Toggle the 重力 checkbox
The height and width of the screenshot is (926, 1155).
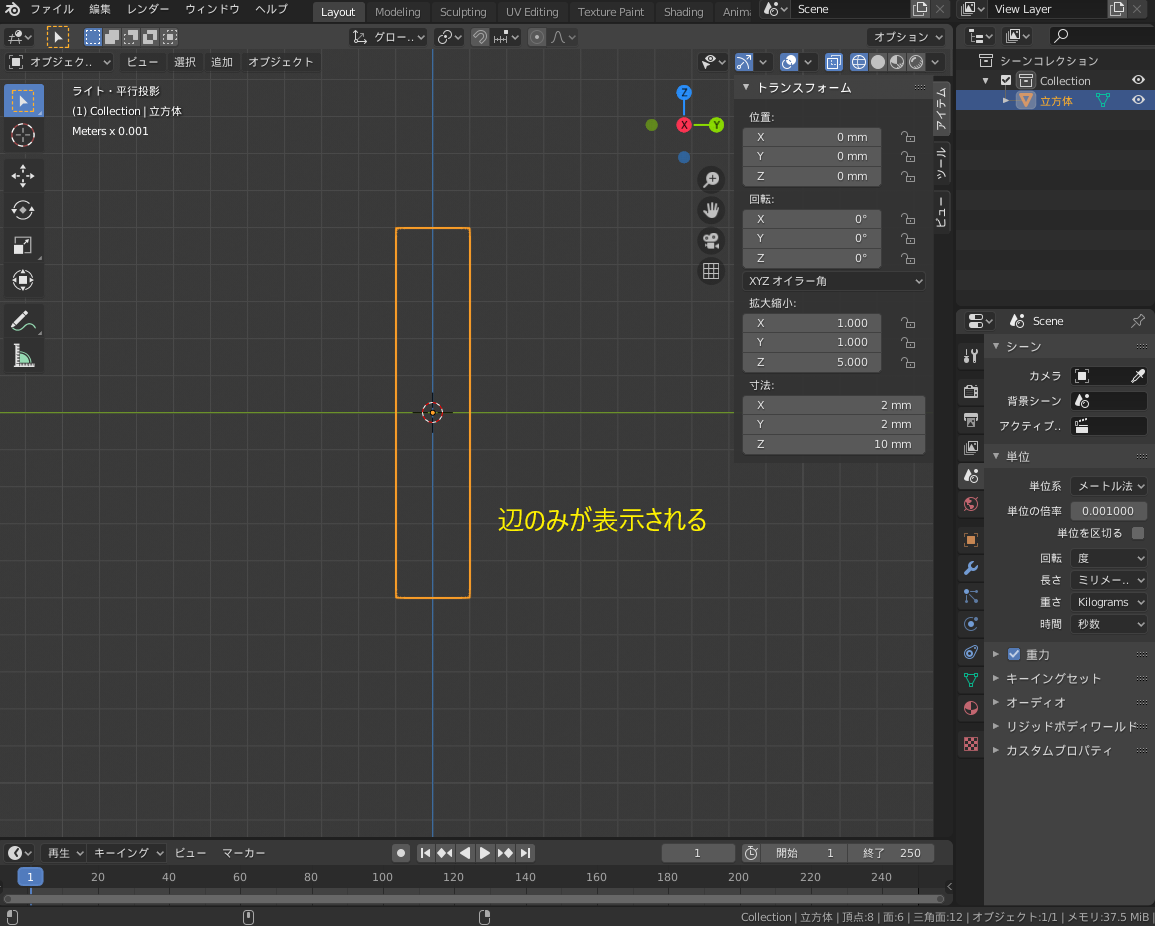click(1014, 654)
